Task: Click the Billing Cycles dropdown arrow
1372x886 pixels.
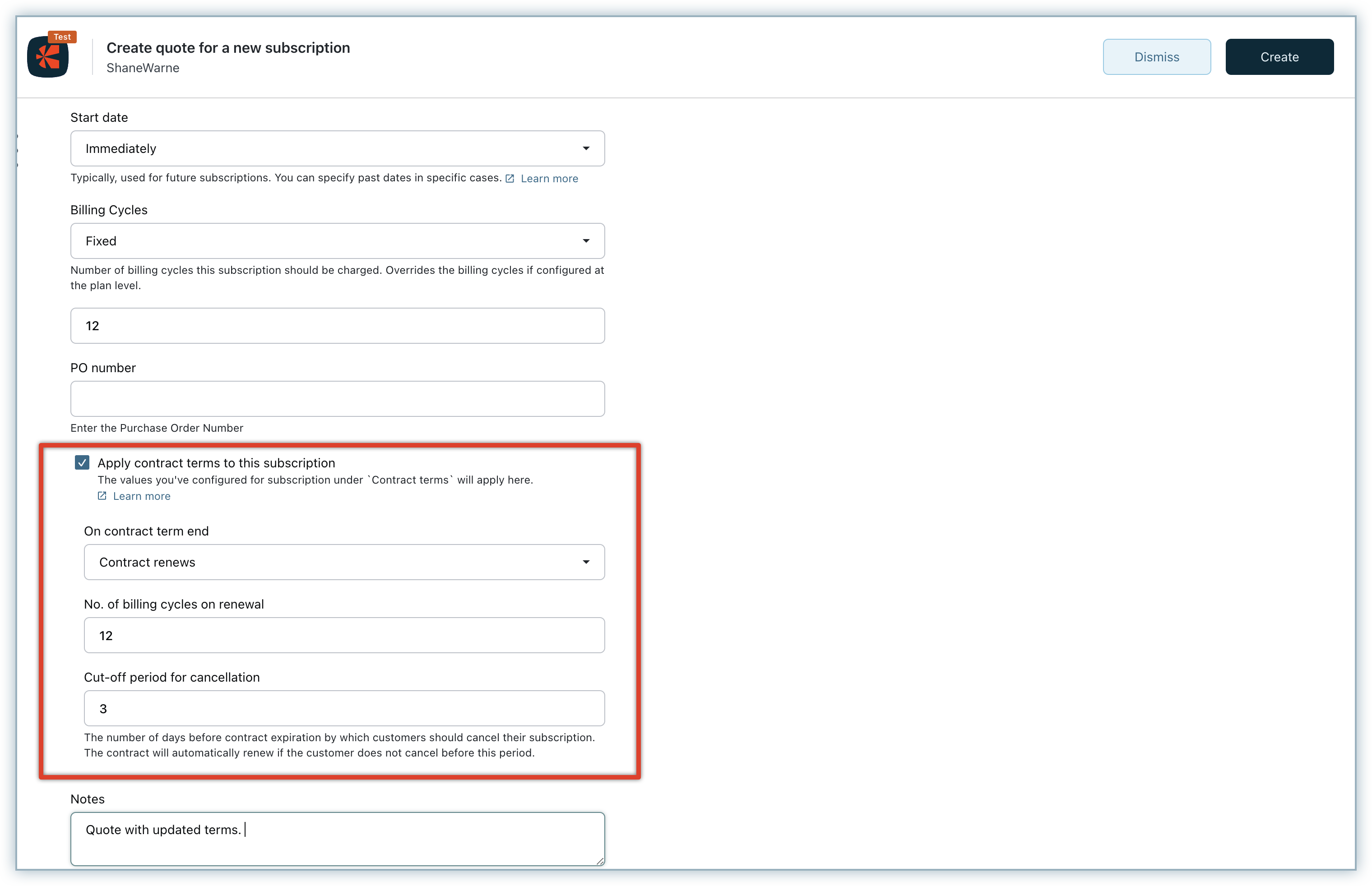Action: [586, 241]
